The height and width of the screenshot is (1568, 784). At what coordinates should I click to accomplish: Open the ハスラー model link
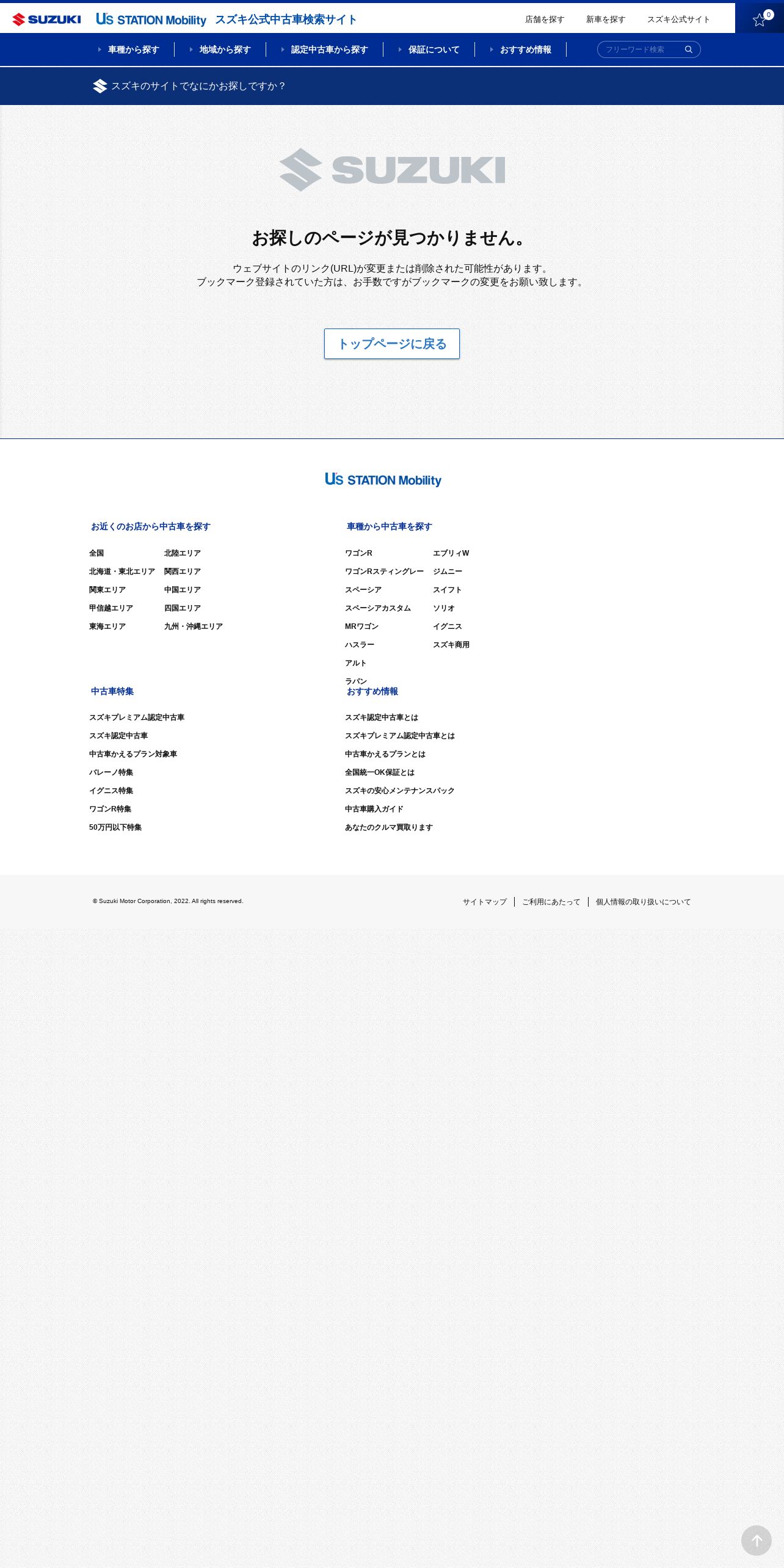point(360,645)
